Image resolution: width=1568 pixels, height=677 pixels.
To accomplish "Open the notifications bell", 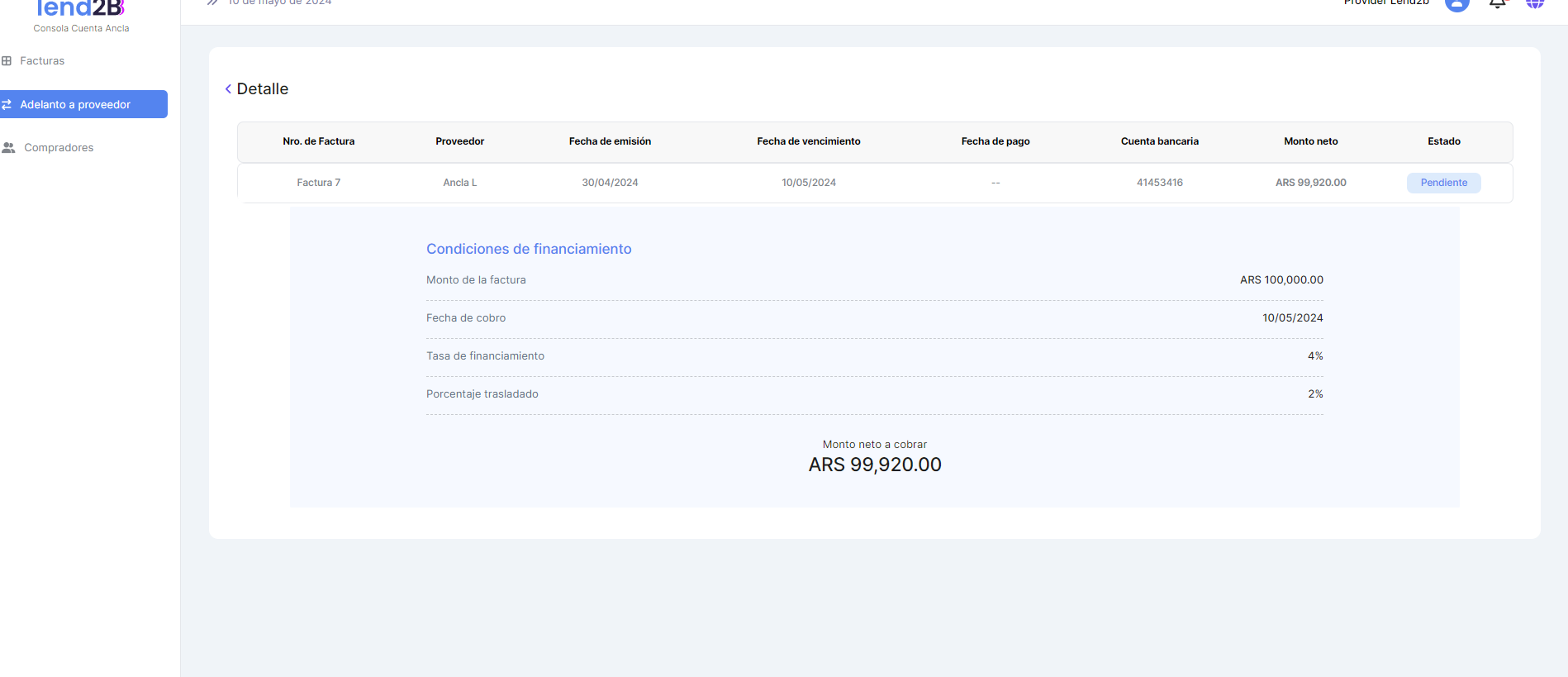I will point(1497,4).
